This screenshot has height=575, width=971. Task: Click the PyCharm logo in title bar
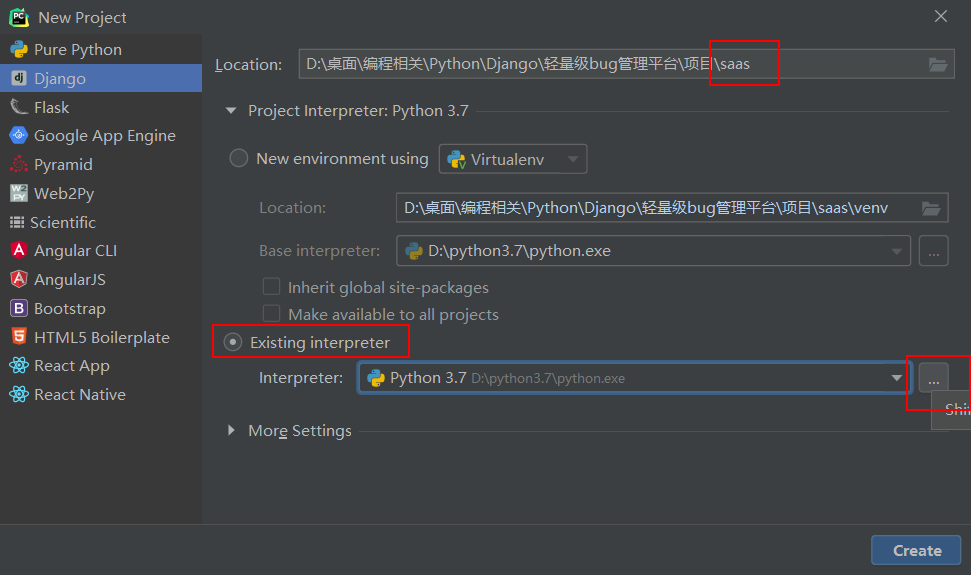point(19,17)
